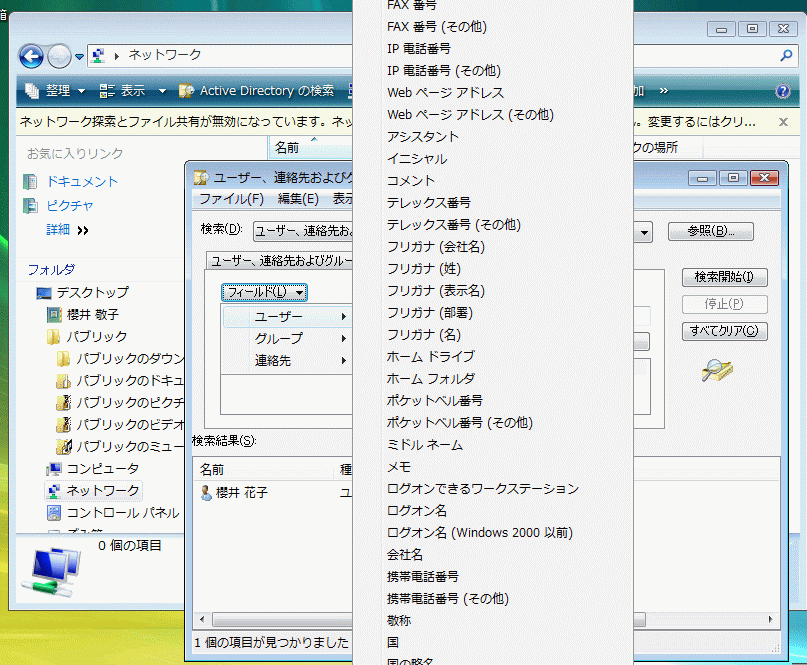Open the ピクチャ favorite link
The height and width of the screenshot is (665, 807).
pyautogui.click(x=70, y=205)
